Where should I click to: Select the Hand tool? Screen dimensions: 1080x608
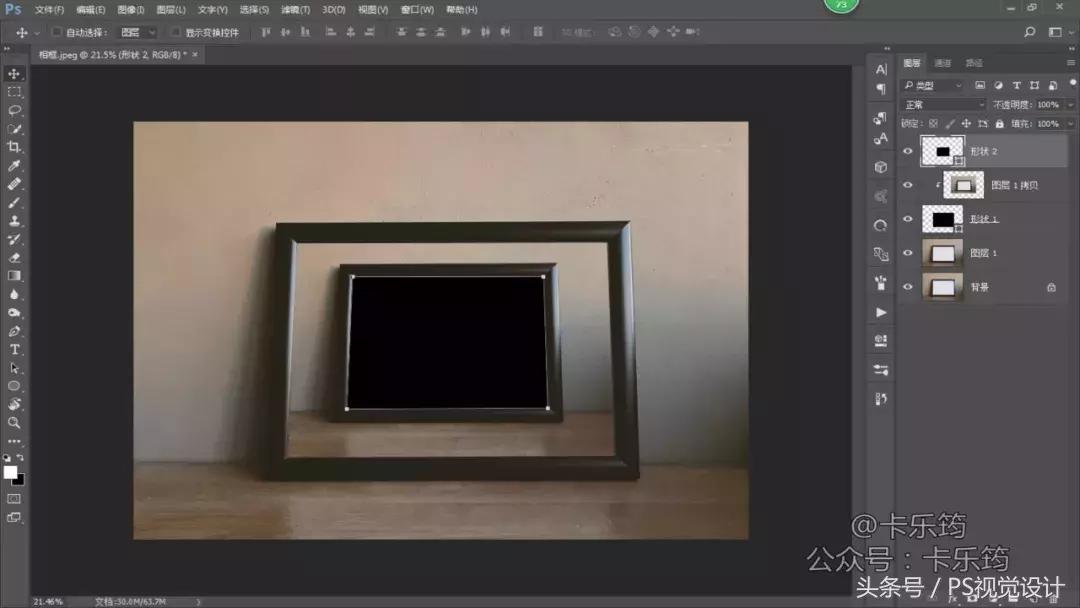tap(14, 405)
